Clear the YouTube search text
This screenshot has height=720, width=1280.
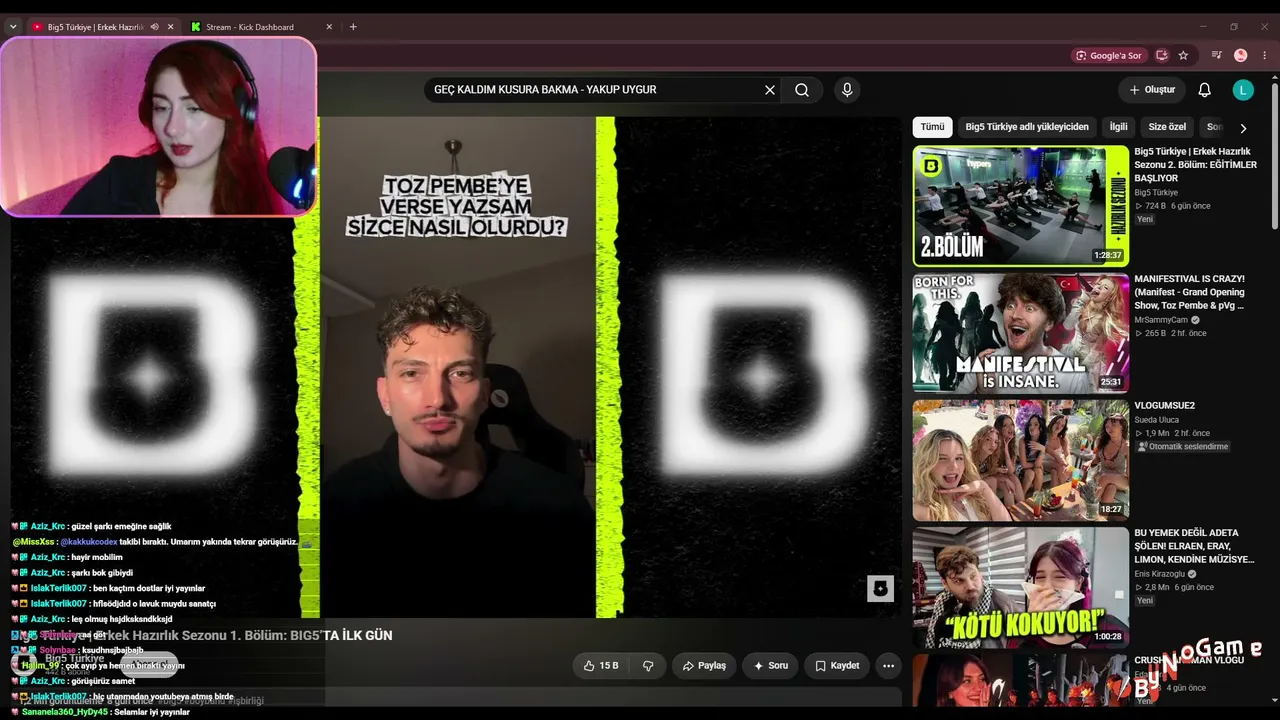point(770,90)
